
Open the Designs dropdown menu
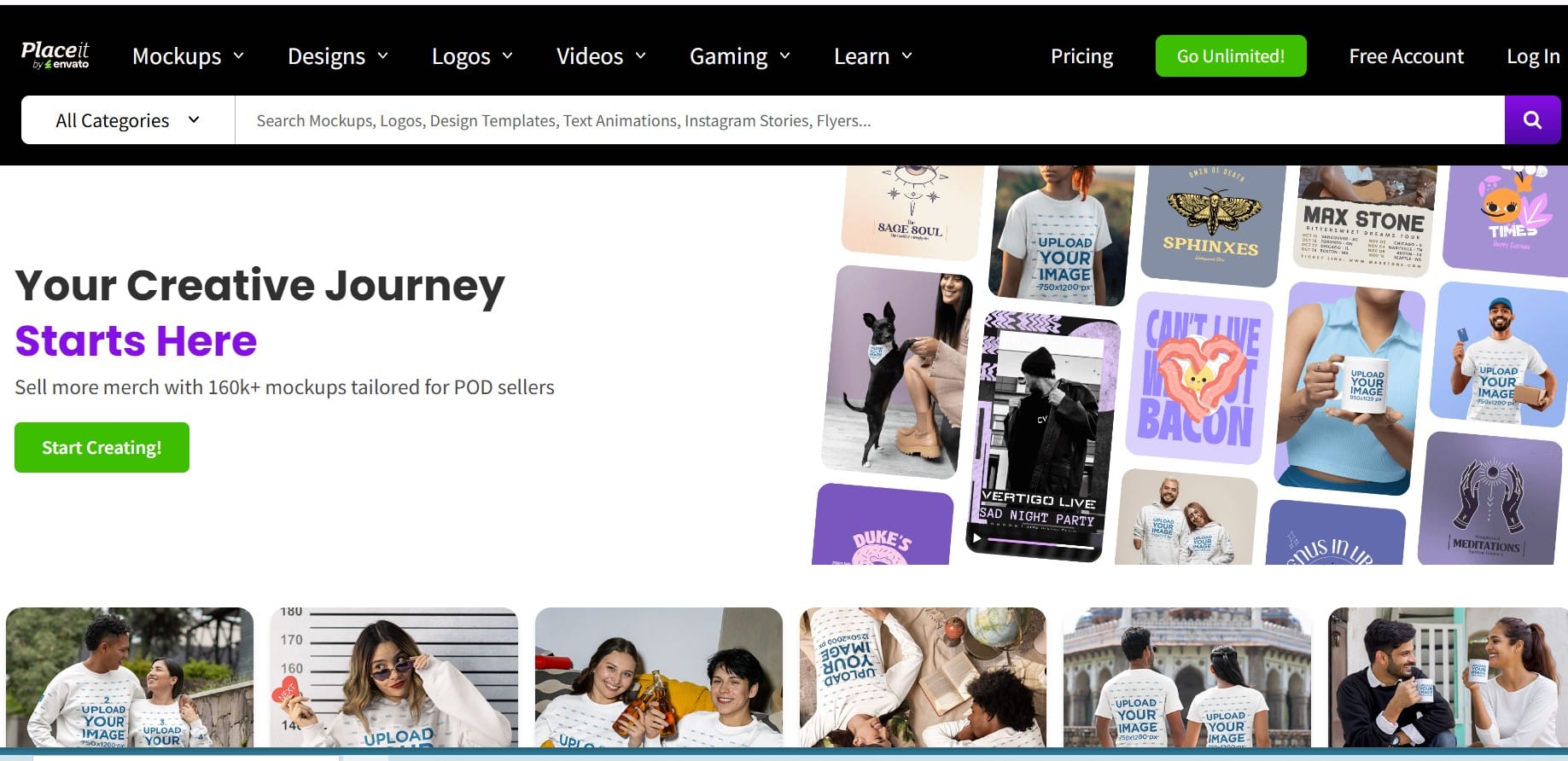pos(337,56)
